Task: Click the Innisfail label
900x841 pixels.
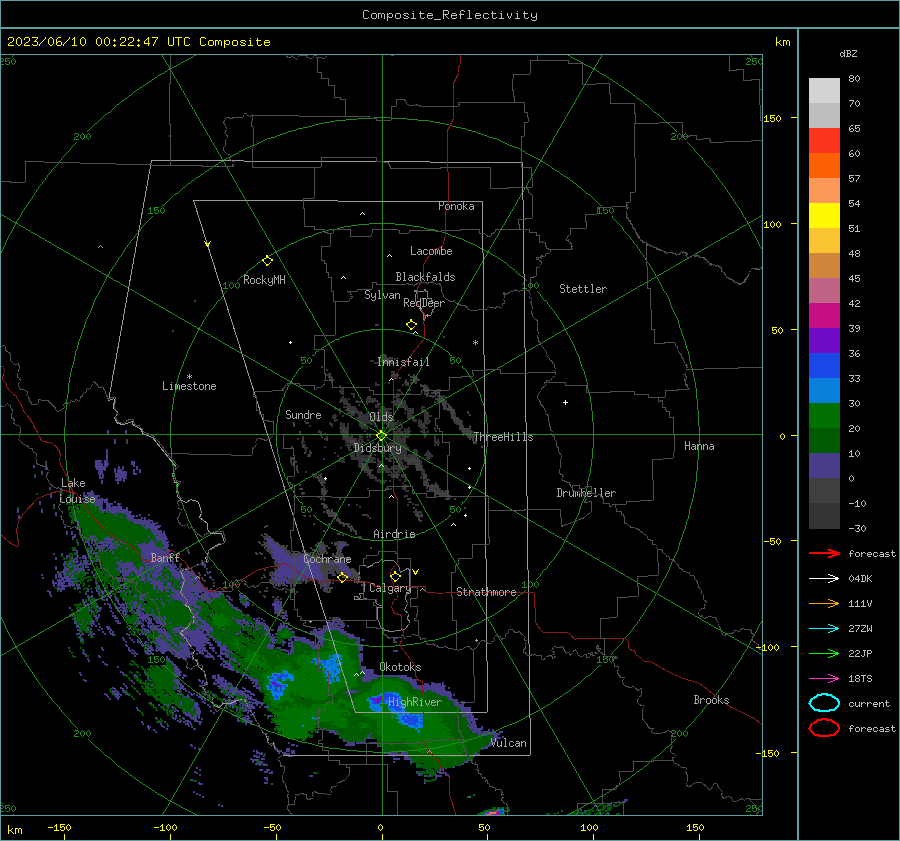Action: click(x=404, y=362)
